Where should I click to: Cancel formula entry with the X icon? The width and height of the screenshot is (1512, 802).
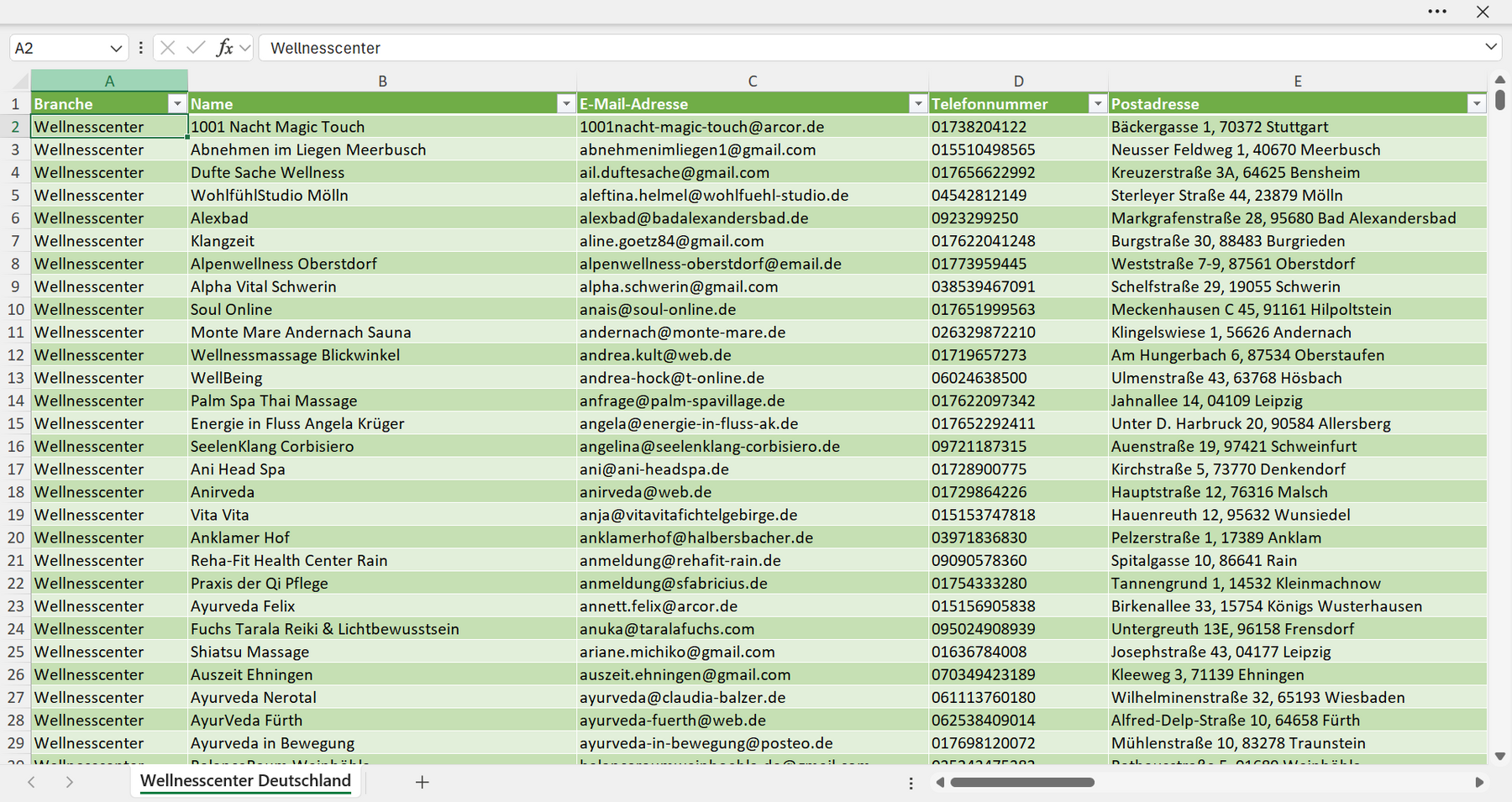click(168, 48)
